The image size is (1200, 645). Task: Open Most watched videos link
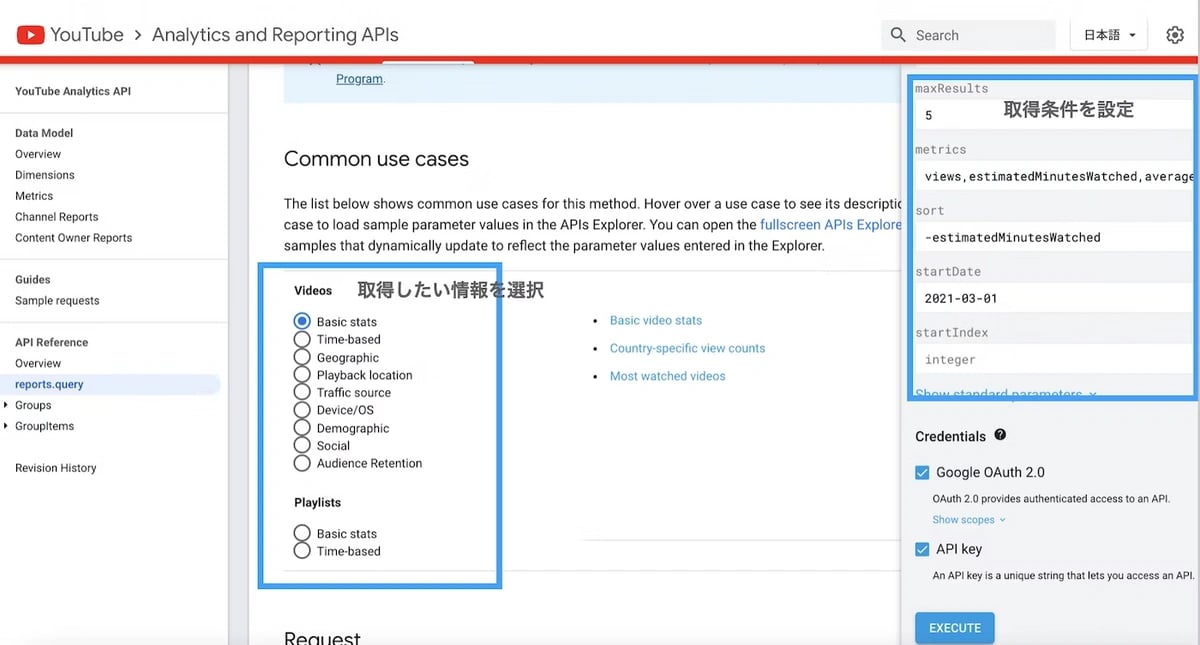pos(668,376)
